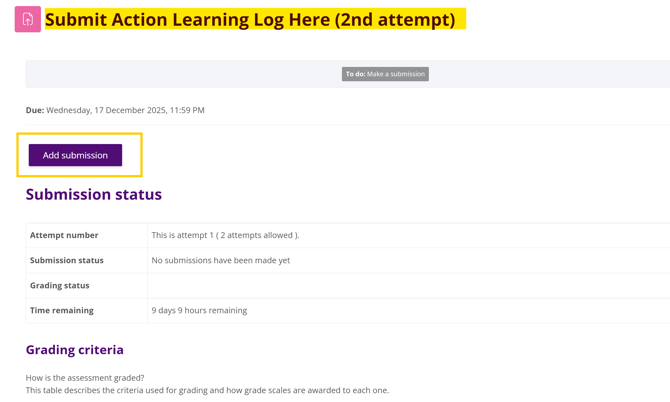Click the gray completion bar left of the badge

tap(180, 74)
